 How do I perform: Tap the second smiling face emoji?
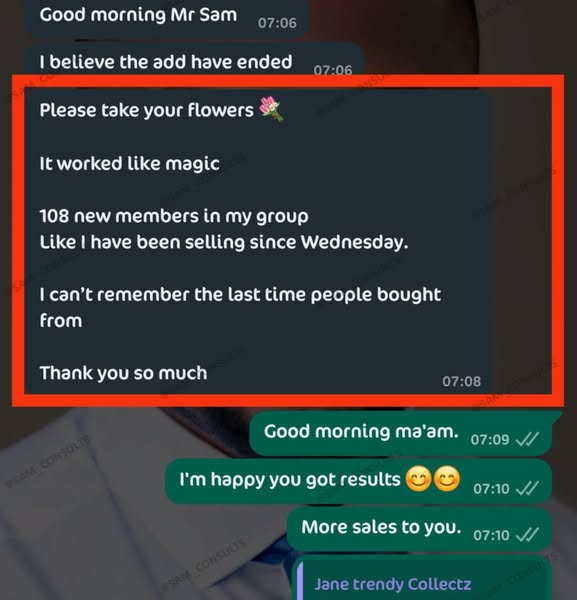447,479
